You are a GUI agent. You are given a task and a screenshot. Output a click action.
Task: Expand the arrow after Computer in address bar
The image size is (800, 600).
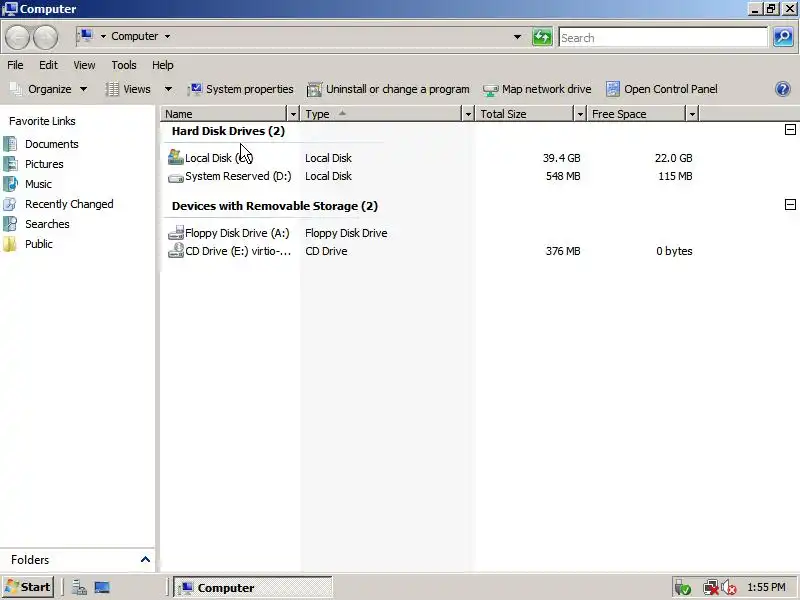click(167, 36)
